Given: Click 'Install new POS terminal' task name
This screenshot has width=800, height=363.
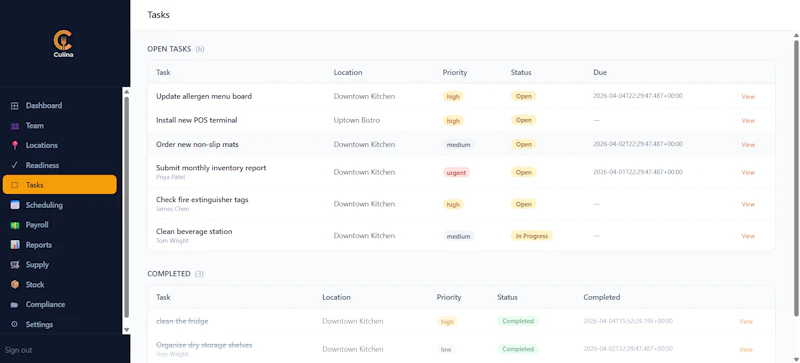Looking at the screenshot, I should [x=196, y=120].
